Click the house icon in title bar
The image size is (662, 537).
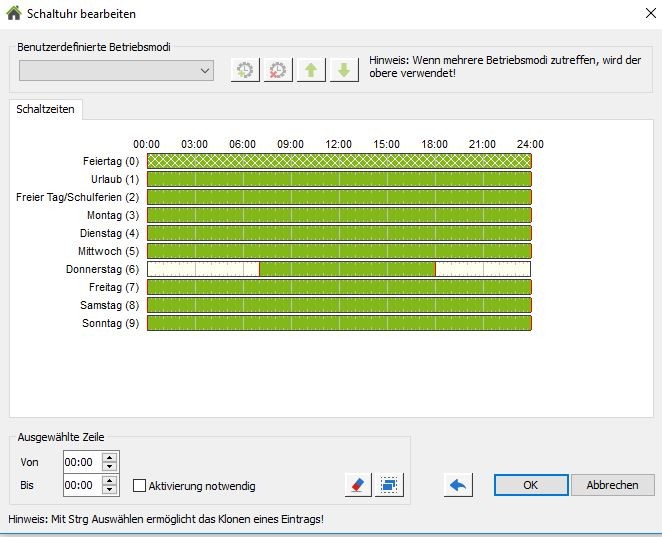[x=14, y=13]
